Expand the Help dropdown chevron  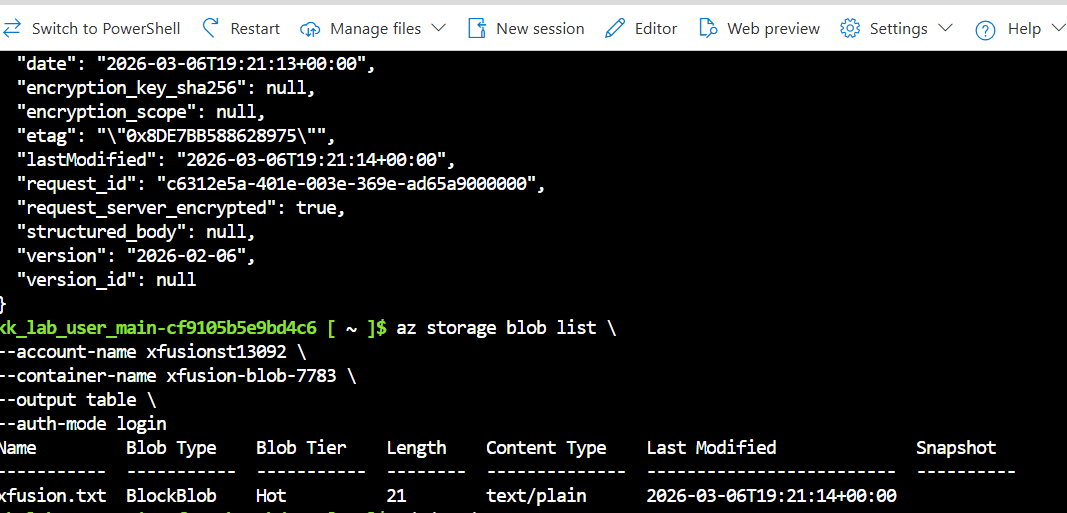pyautogui.click(x=1058, y=28)
